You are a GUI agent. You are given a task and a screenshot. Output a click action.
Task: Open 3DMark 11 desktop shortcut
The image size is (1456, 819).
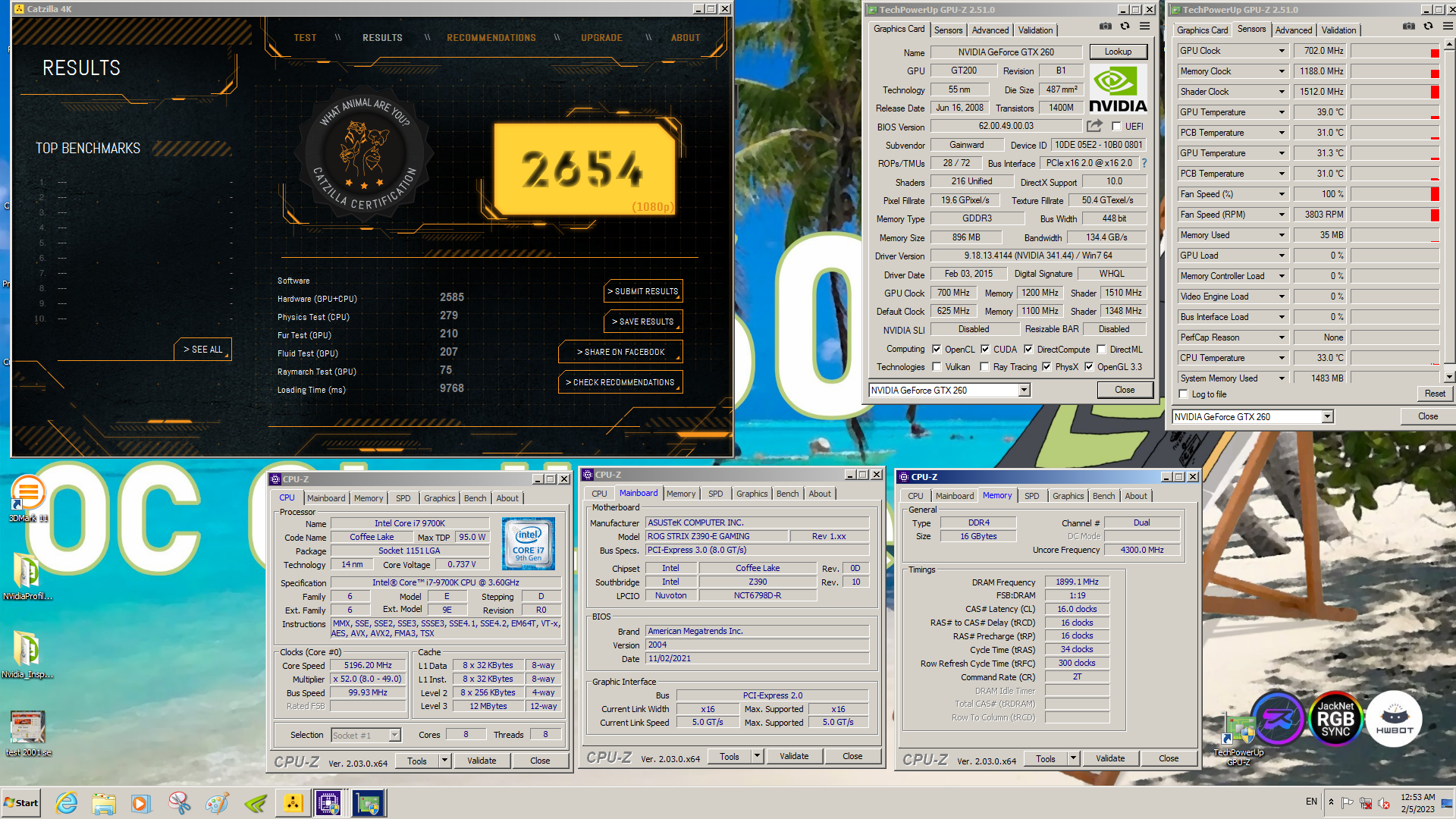(x=28, y=499)
